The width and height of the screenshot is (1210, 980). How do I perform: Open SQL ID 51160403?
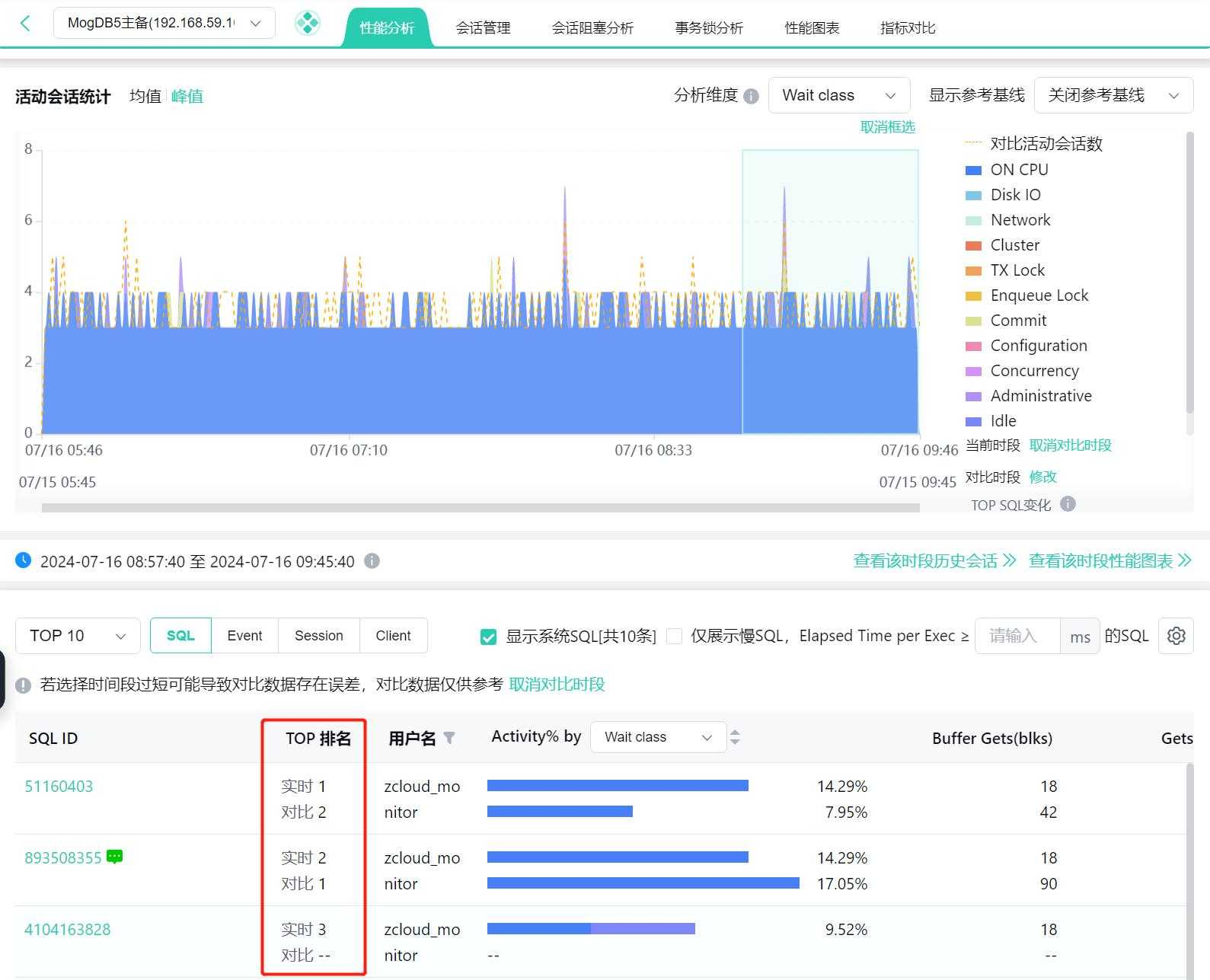click(x=59, y=787)
